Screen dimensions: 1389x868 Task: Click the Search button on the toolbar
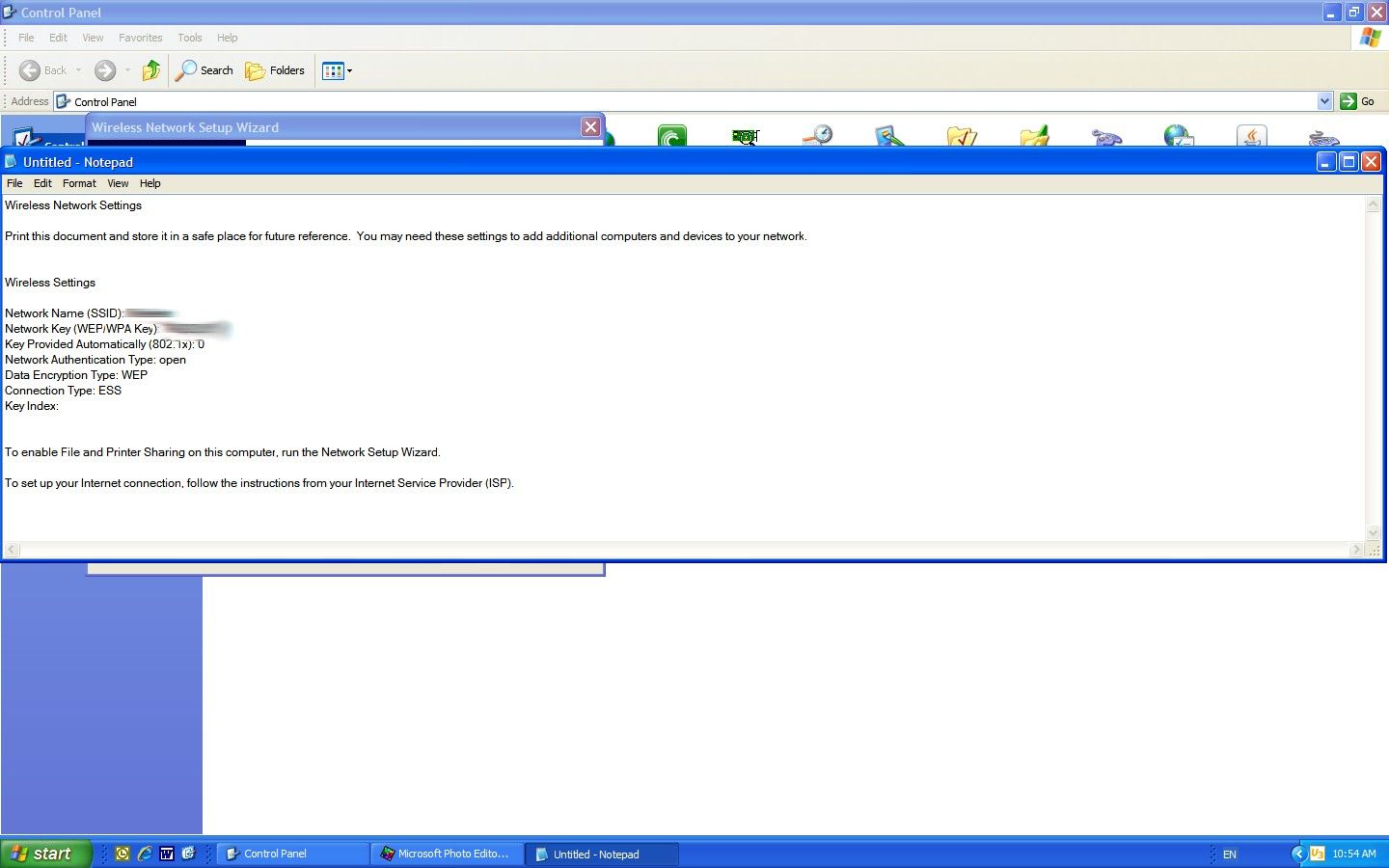point(204,70)
